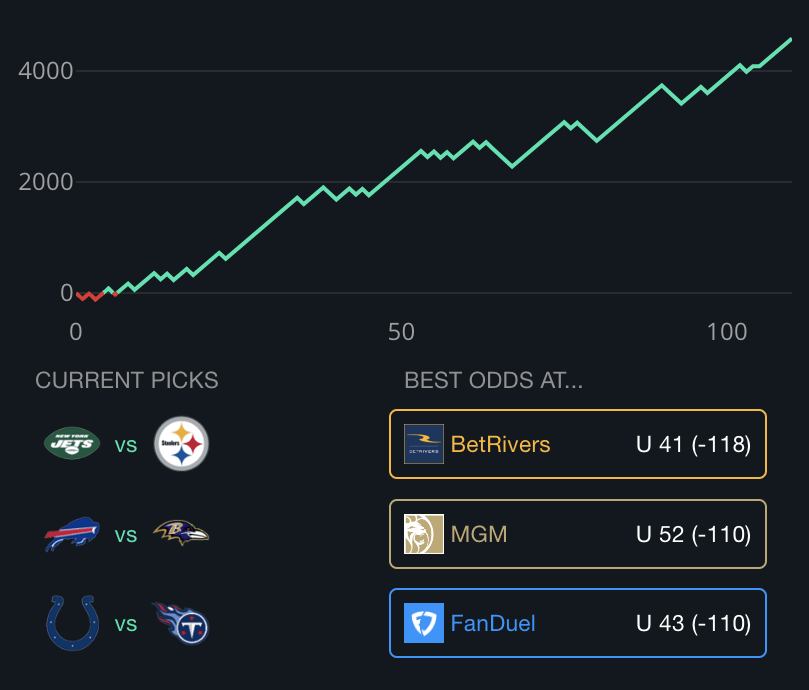
Task: Click the U 52 (-110) odds text
Action: 693,534
